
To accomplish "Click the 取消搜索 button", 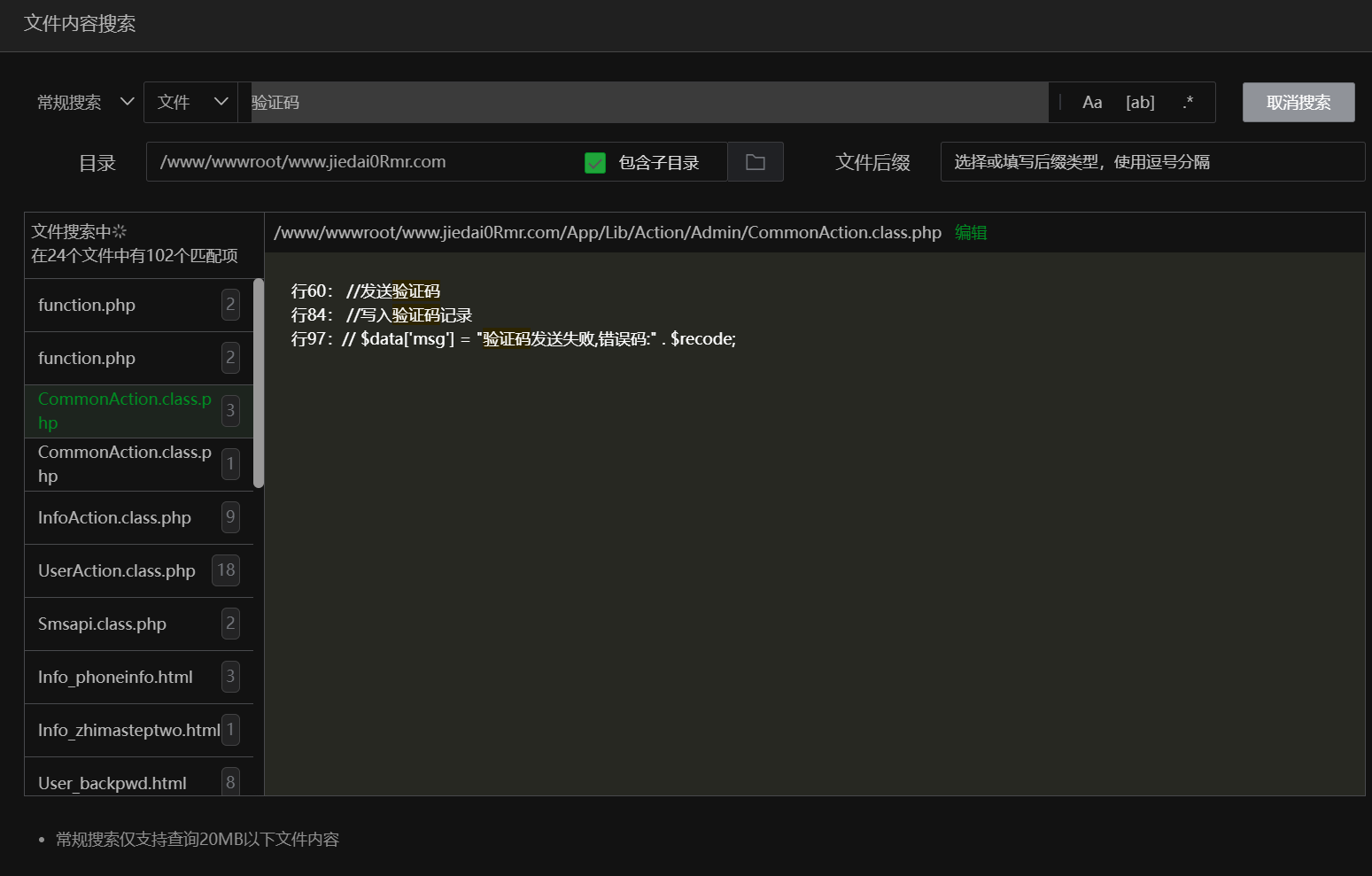I will (x=1298, y=103).
